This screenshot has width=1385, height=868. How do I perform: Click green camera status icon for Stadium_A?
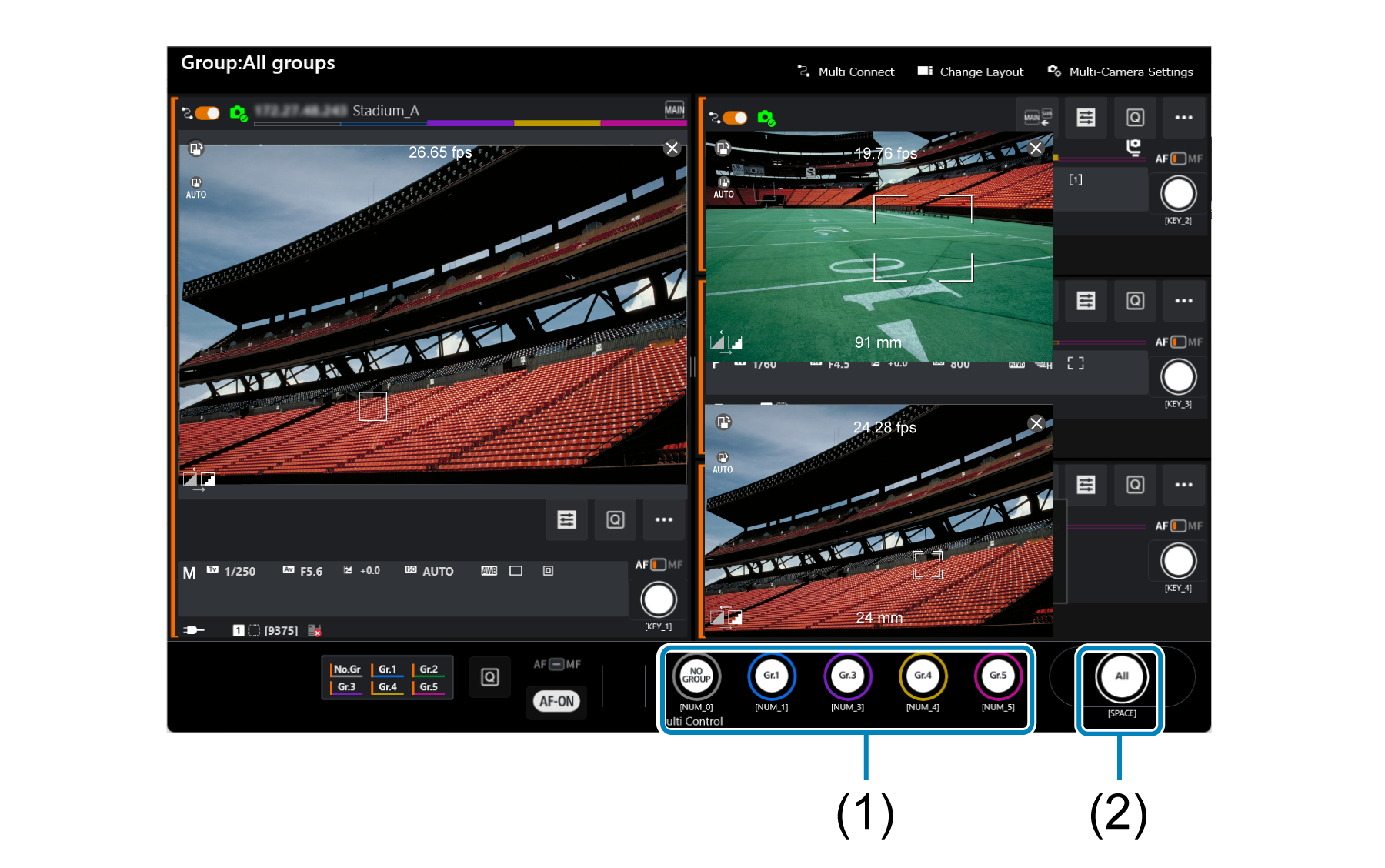point(239,114)
